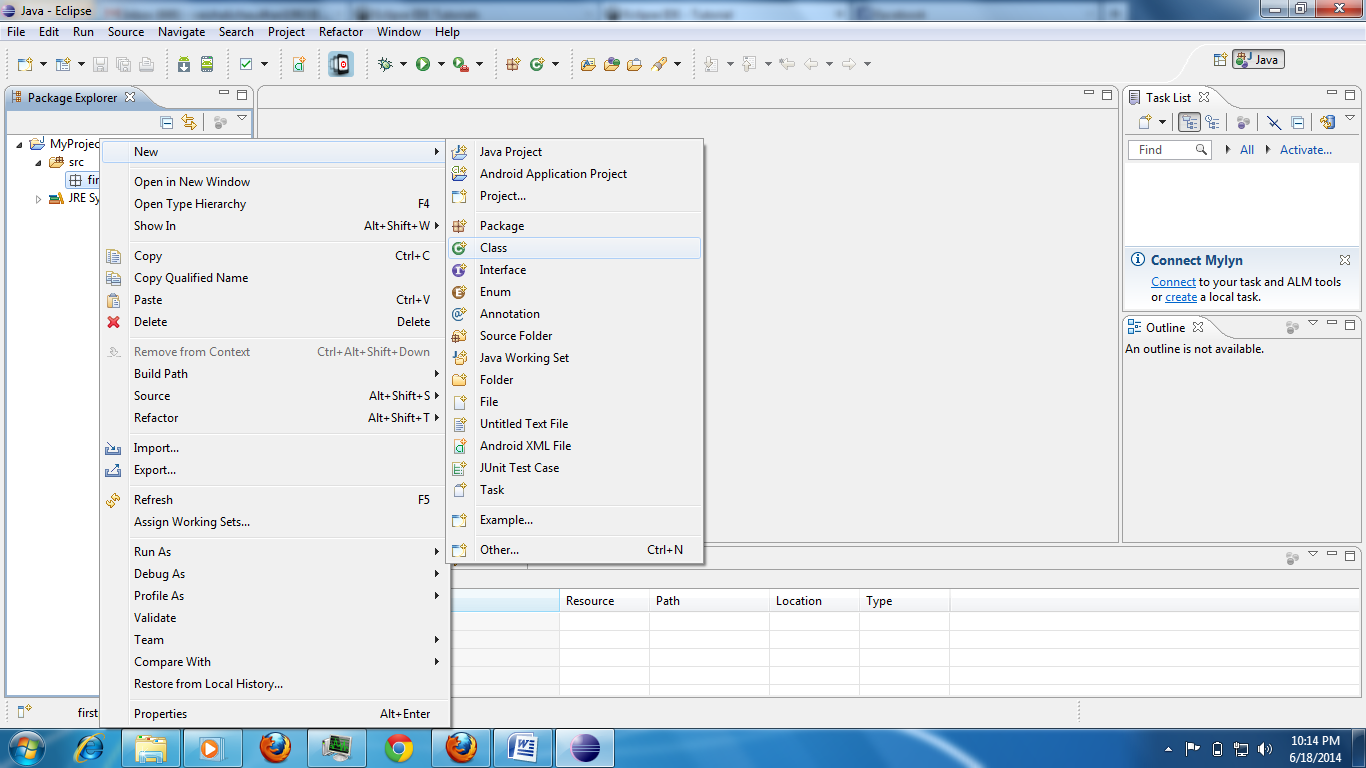Open the Run dropdown arrow

[x=440, y=64]
